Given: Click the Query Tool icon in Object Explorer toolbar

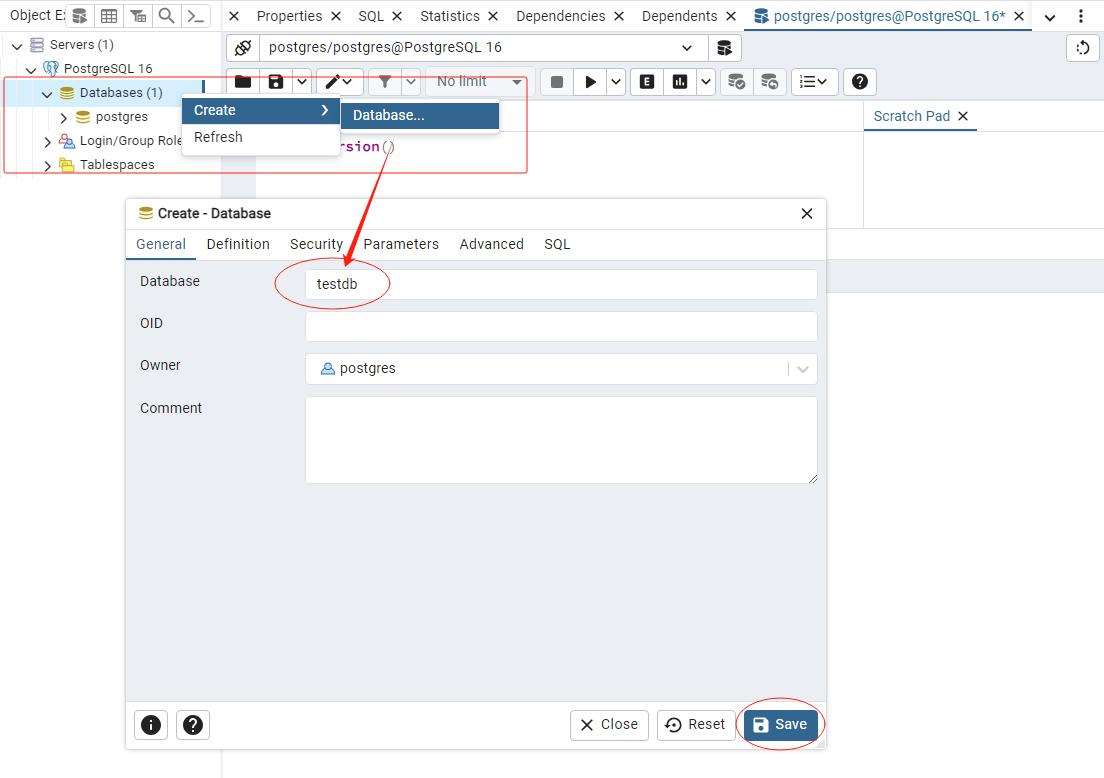Looking at the screenshot, I should 80,15.
